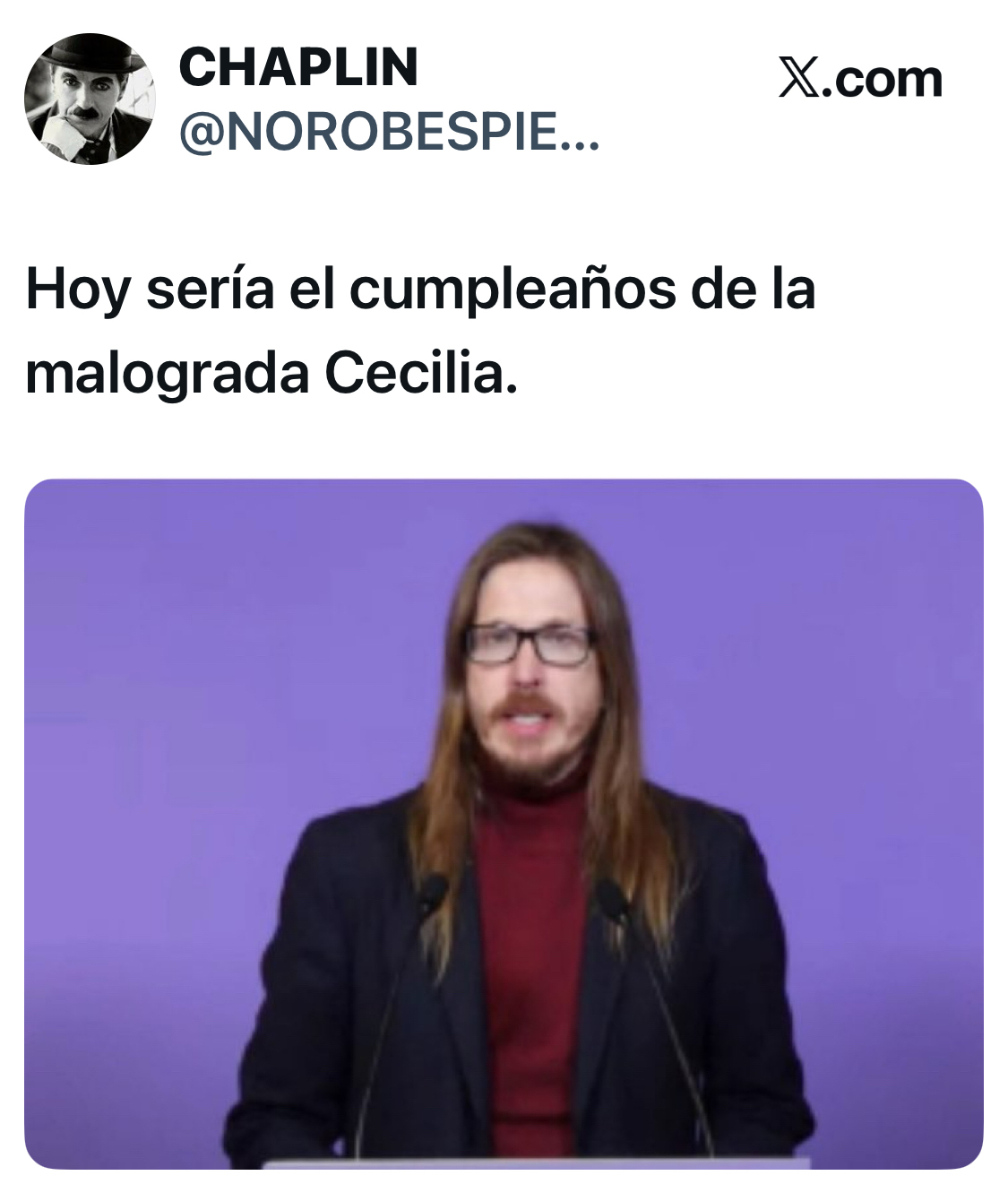Select the tweet text starting with "Hoy sería"
The height and width of the screenshot is (1184, 1008).
420,331
